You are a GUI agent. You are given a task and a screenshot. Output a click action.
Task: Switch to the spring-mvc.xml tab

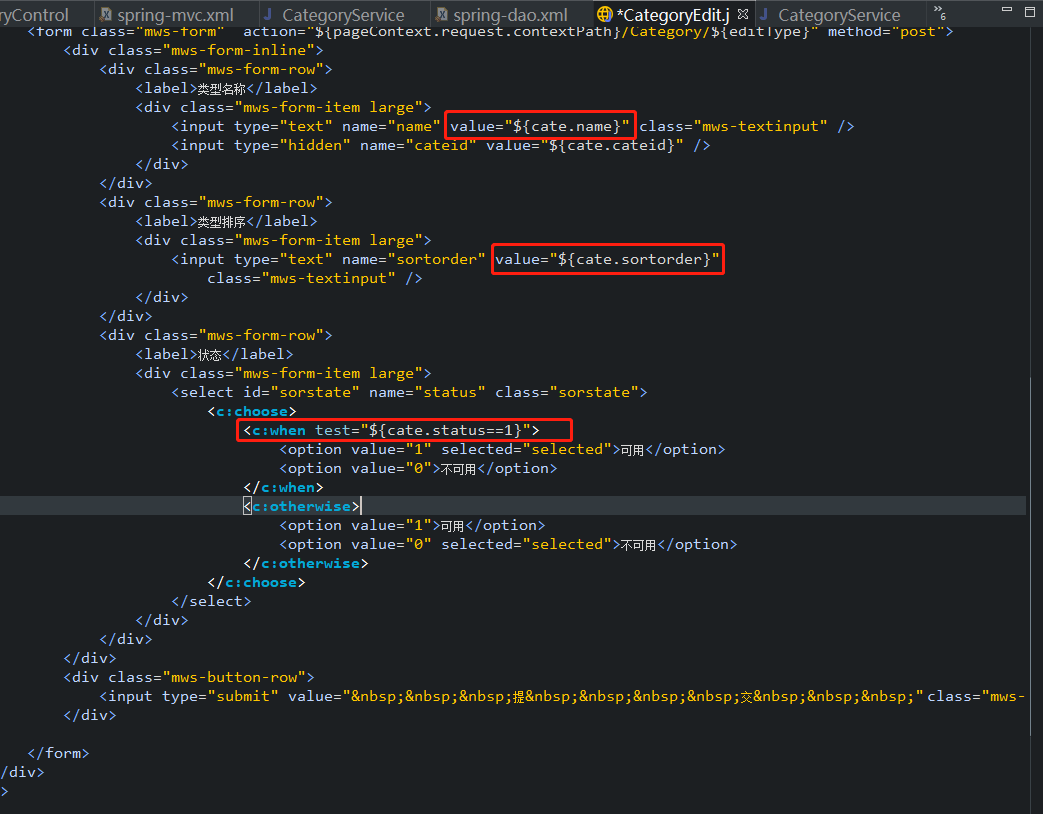pyautogui.click(x=175, y=15)
